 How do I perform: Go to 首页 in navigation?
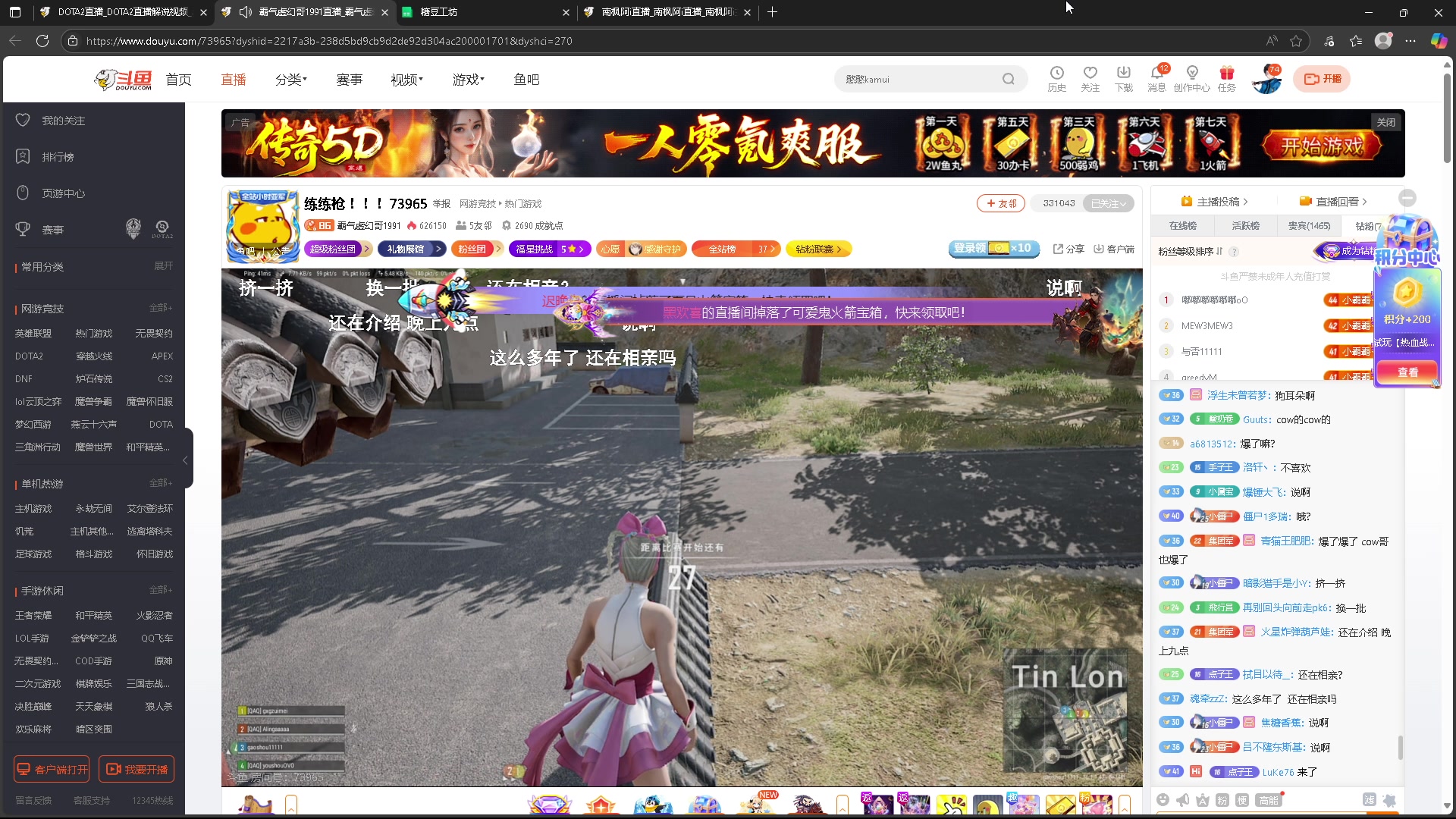[179, 80]
